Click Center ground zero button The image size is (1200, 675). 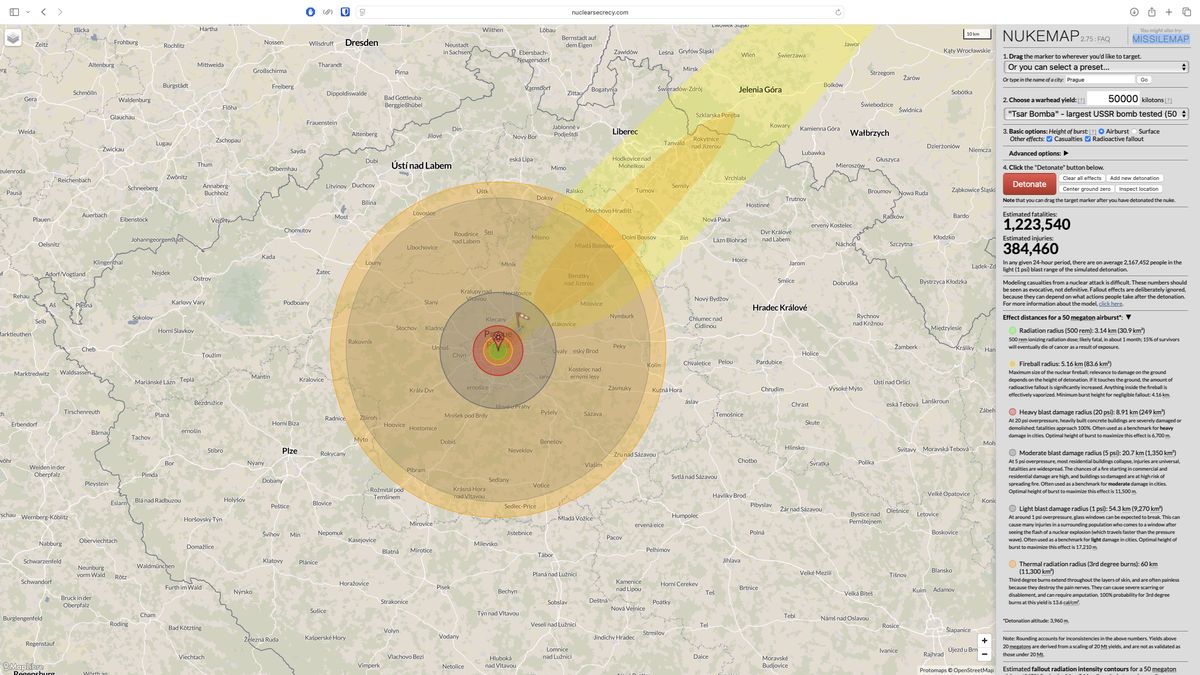pyautogui.click(x=1086, y=189)
